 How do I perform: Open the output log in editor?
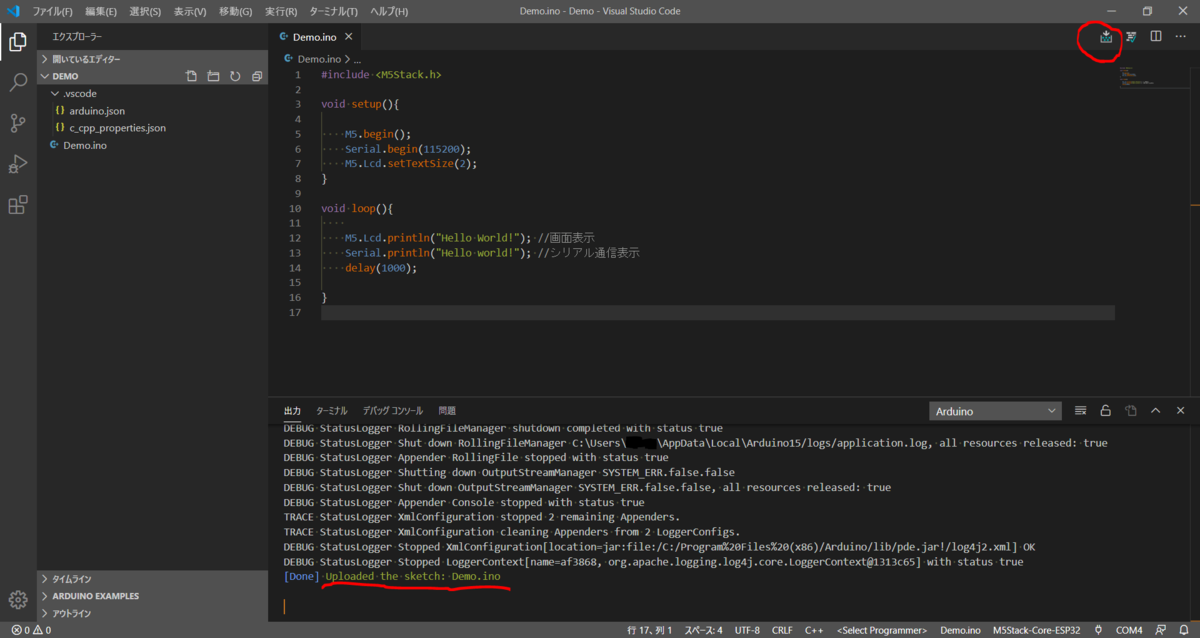tap(1131, 411)
